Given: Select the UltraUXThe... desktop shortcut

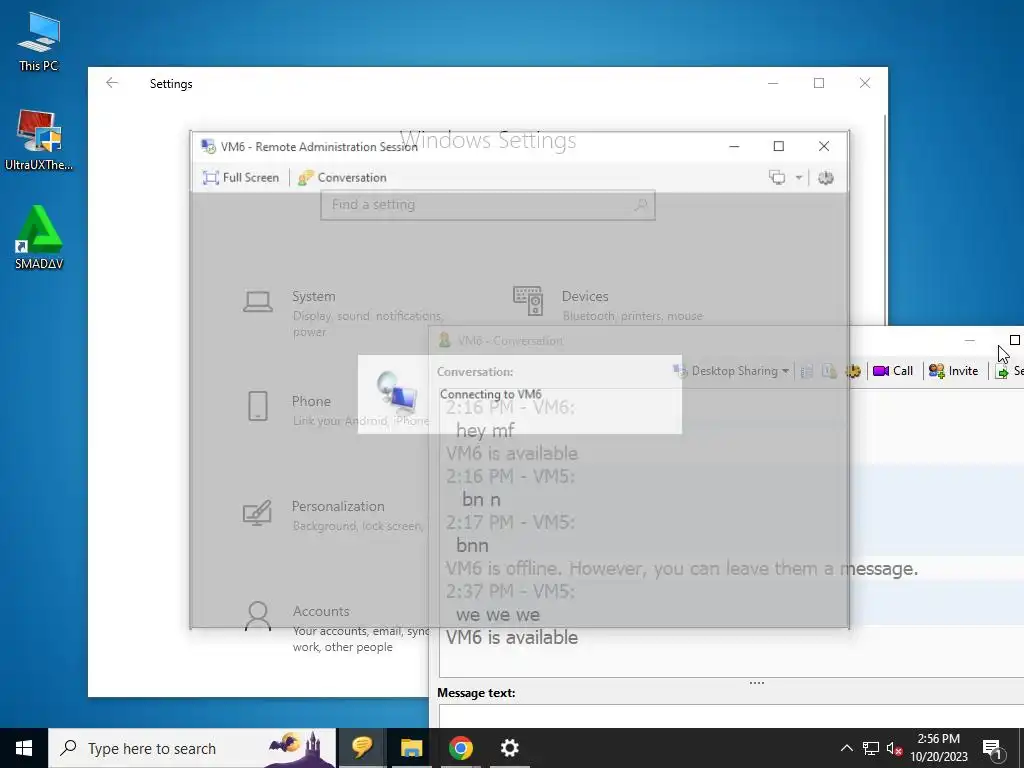Looking at the screenshot, I should 39,140.
